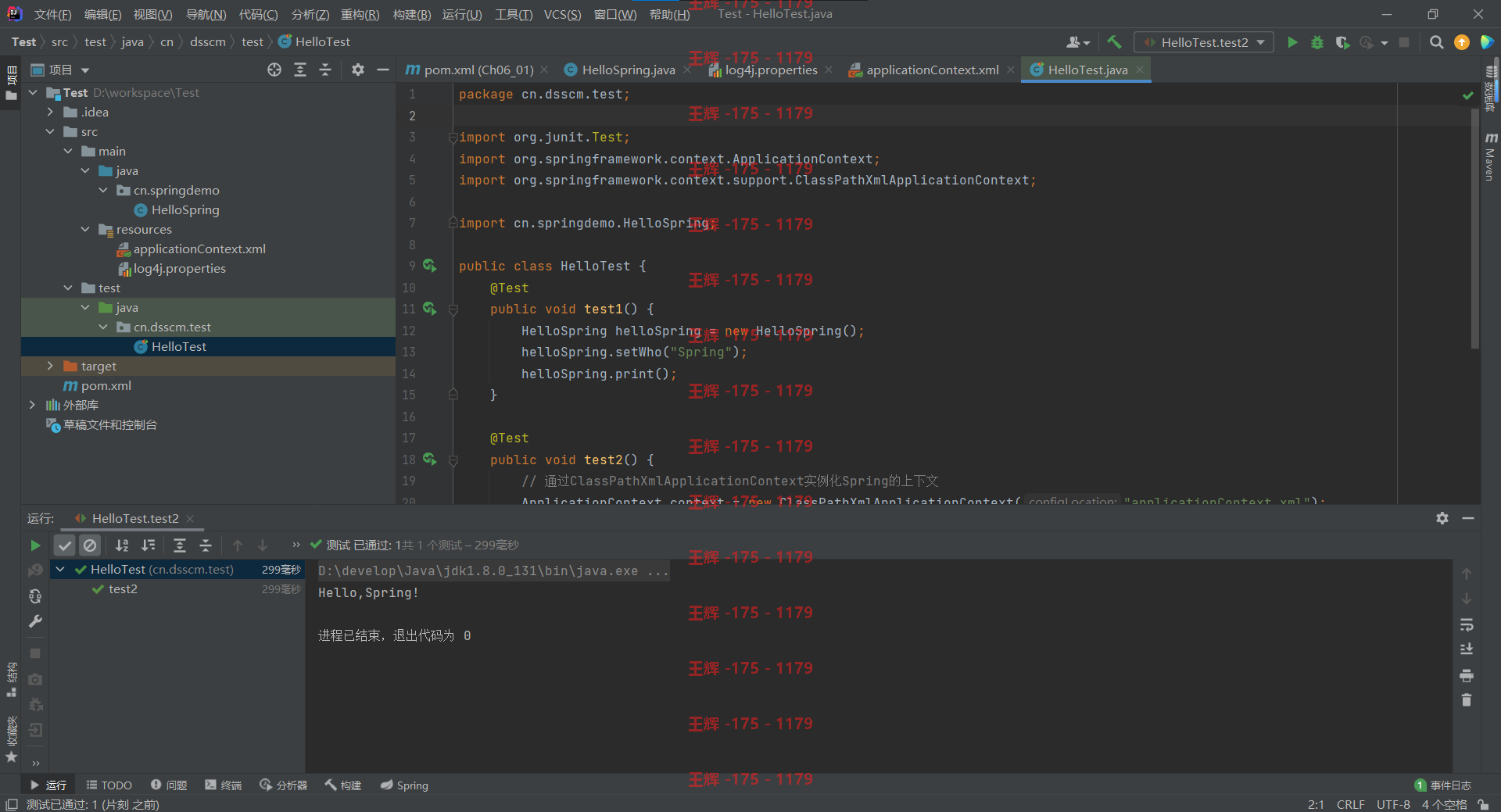Locate current file in project tree

pyautogui.click(x=274, y=70)
